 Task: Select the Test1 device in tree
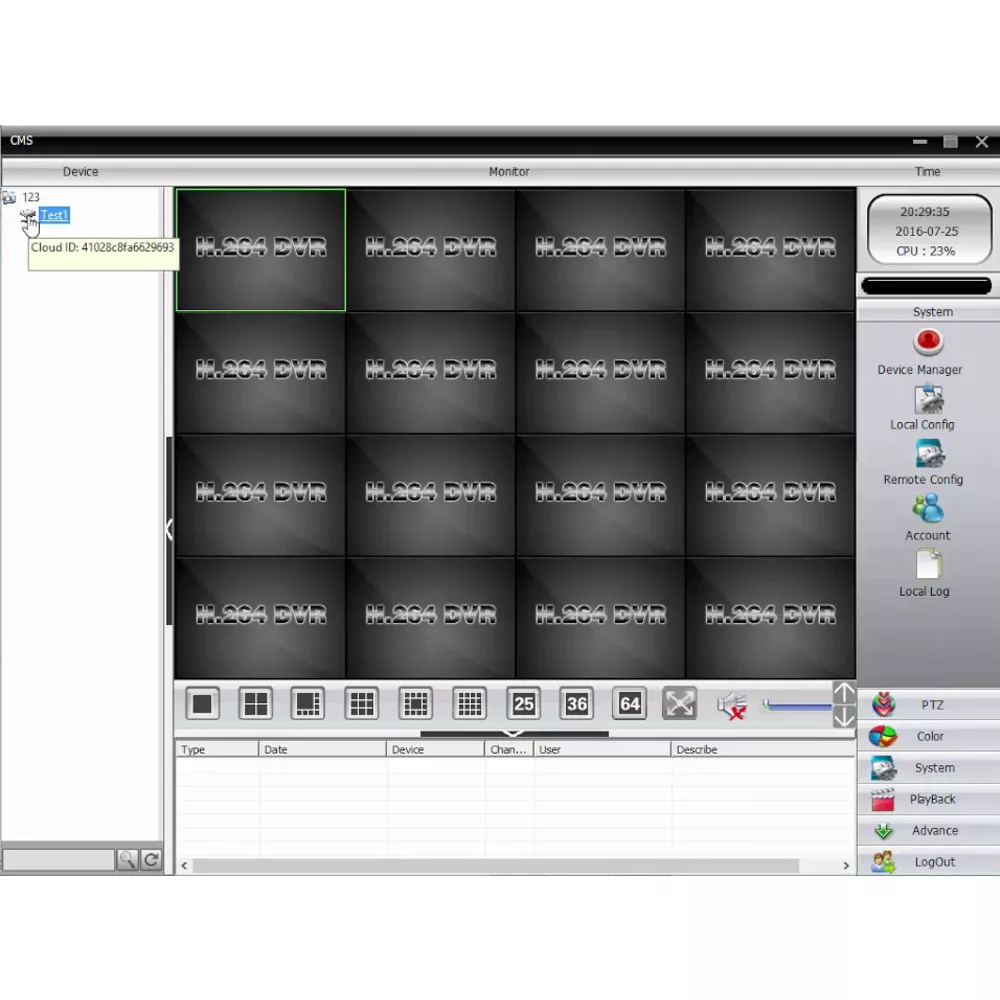pyautogui.click(x=54, y=215)
